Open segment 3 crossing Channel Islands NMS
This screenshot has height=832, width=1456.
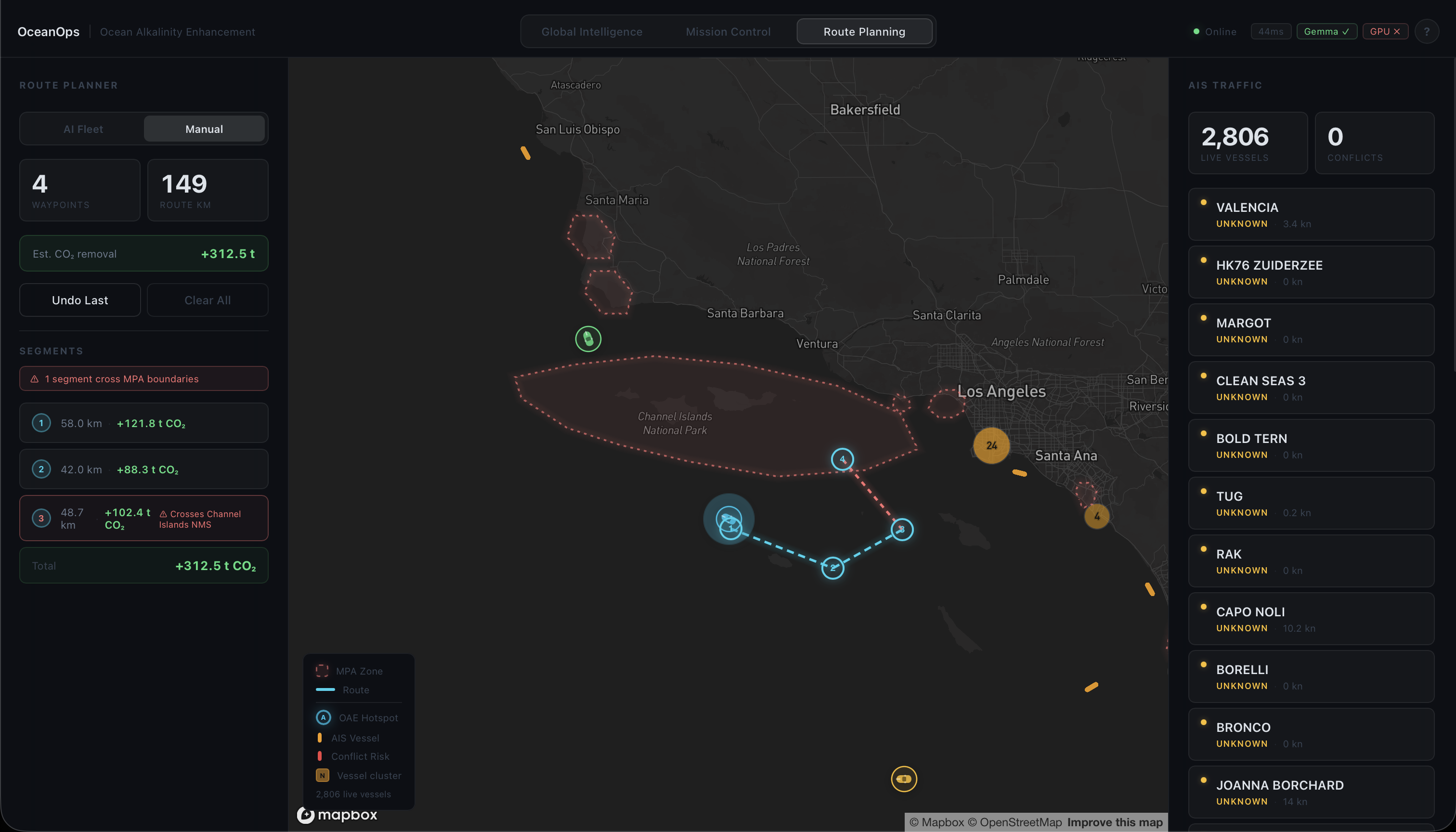point(144,518)
